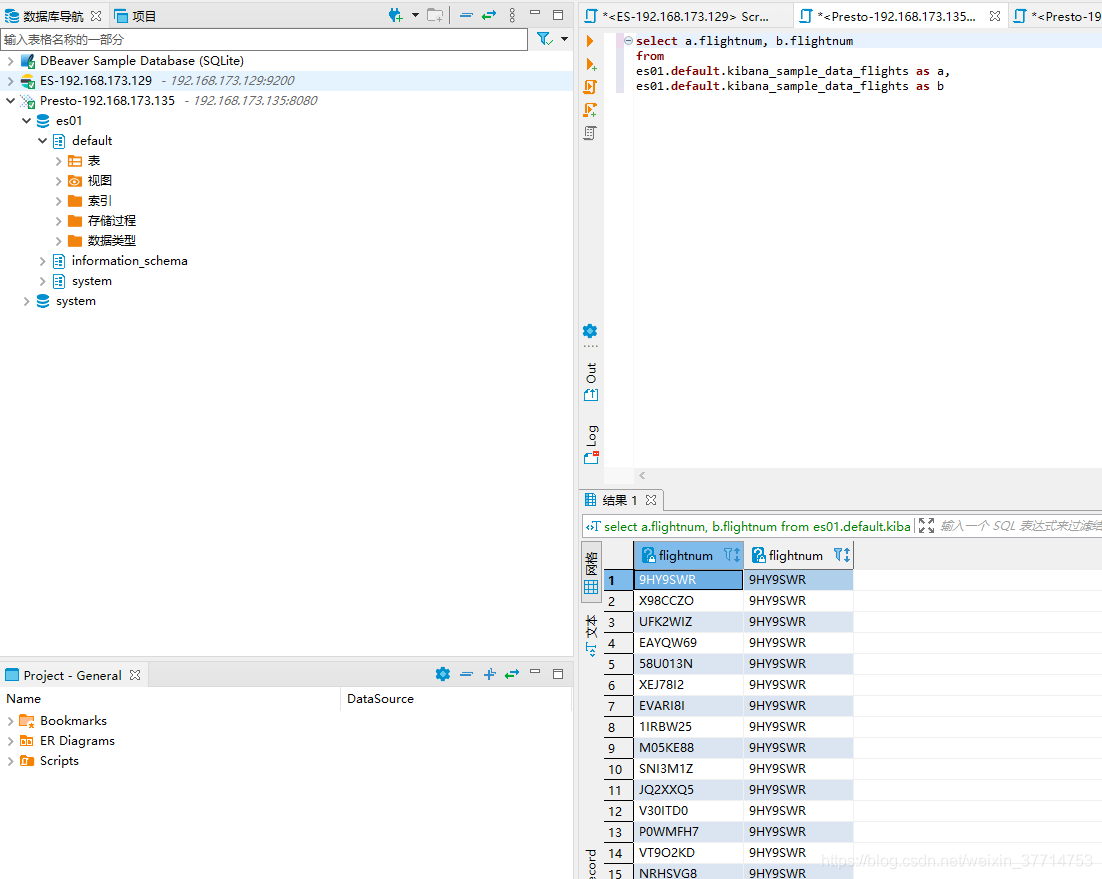Open the new connection dropdown arrow

pos(415,15)
